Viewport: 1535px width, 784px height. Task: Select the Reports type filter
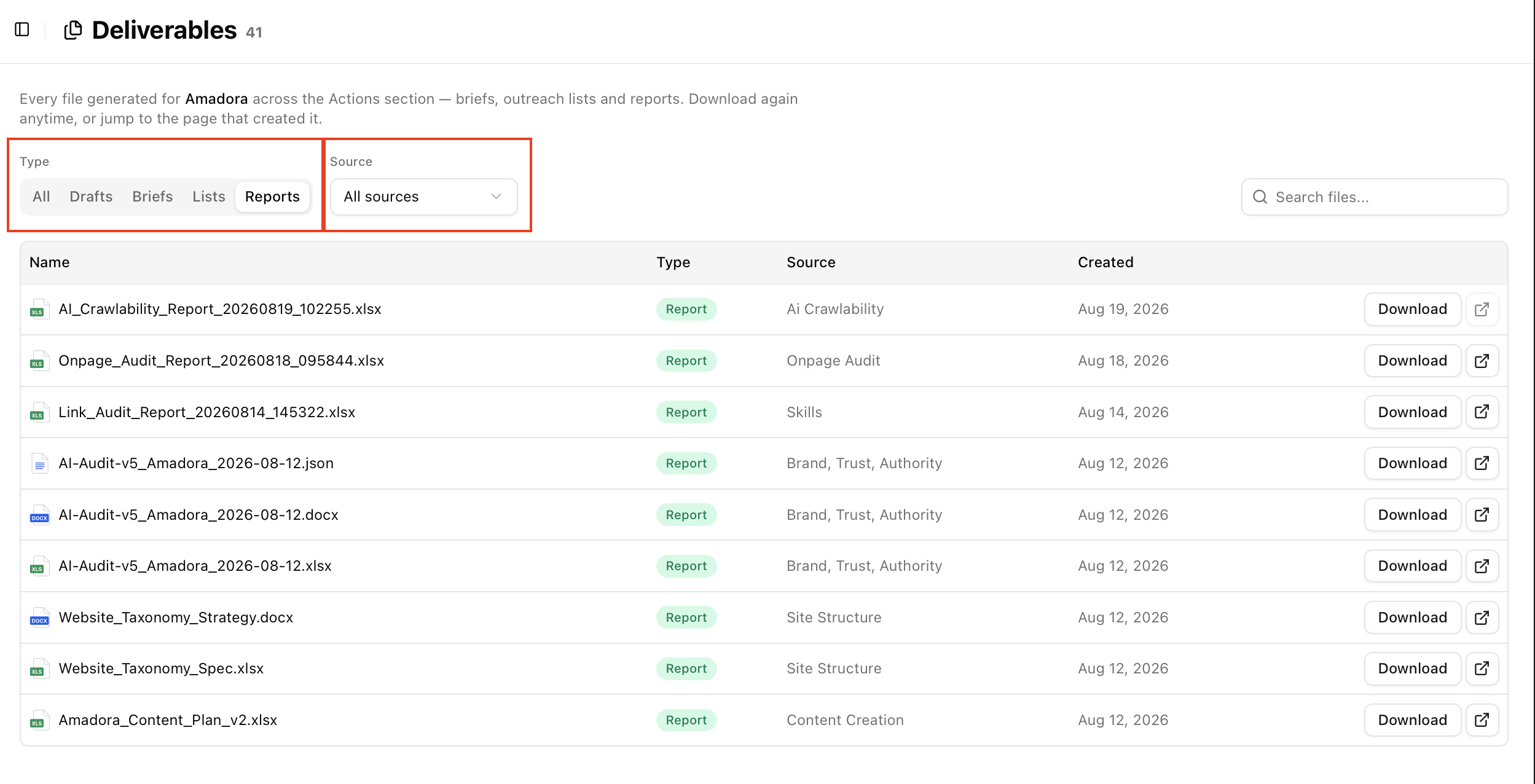[x=272, y=197]
